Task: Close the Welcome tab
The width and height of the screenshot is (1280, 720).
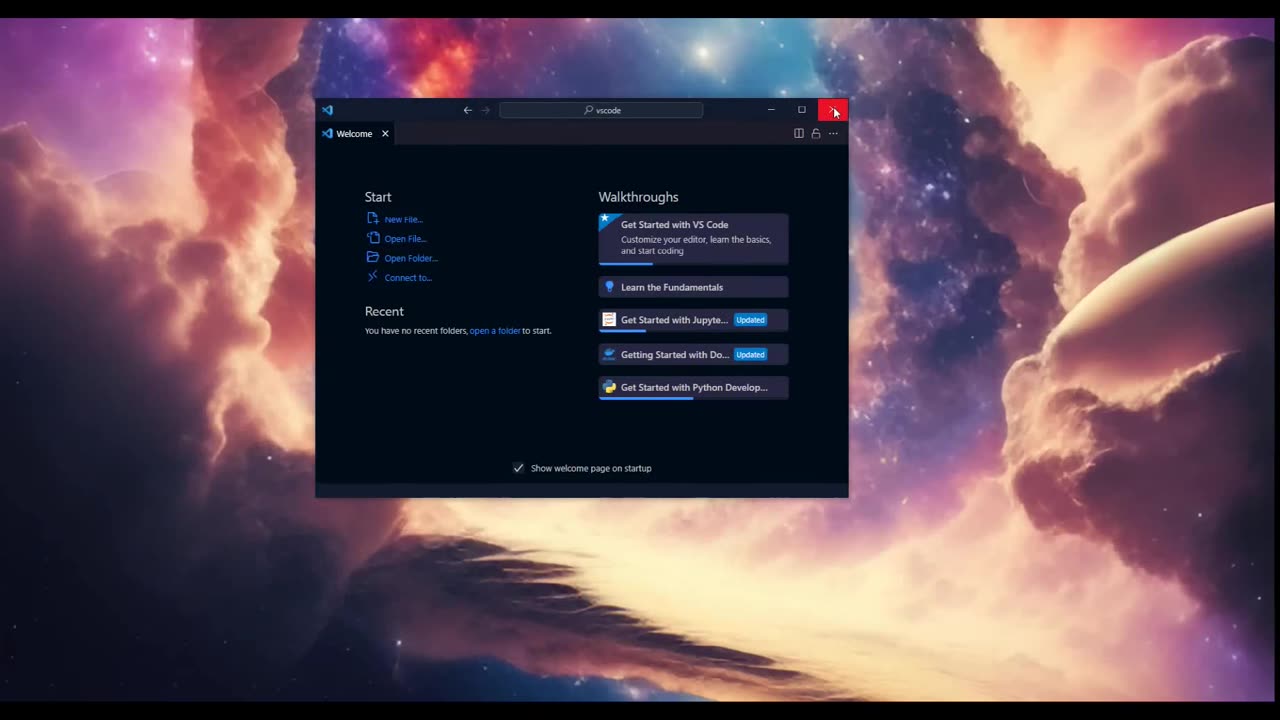Action: click(385, 133)
